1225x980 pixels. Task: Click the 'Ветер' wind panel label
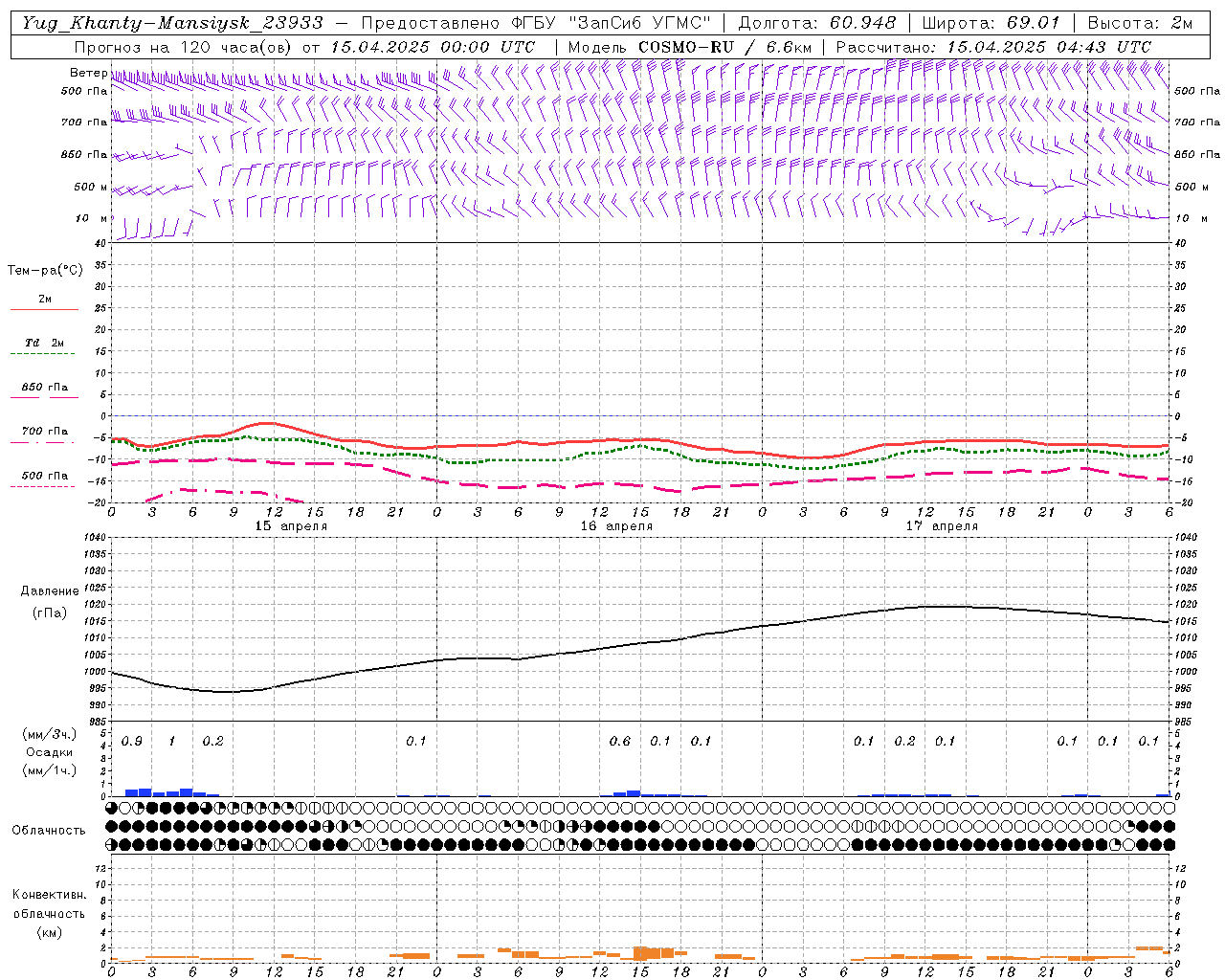coord(88,73)
